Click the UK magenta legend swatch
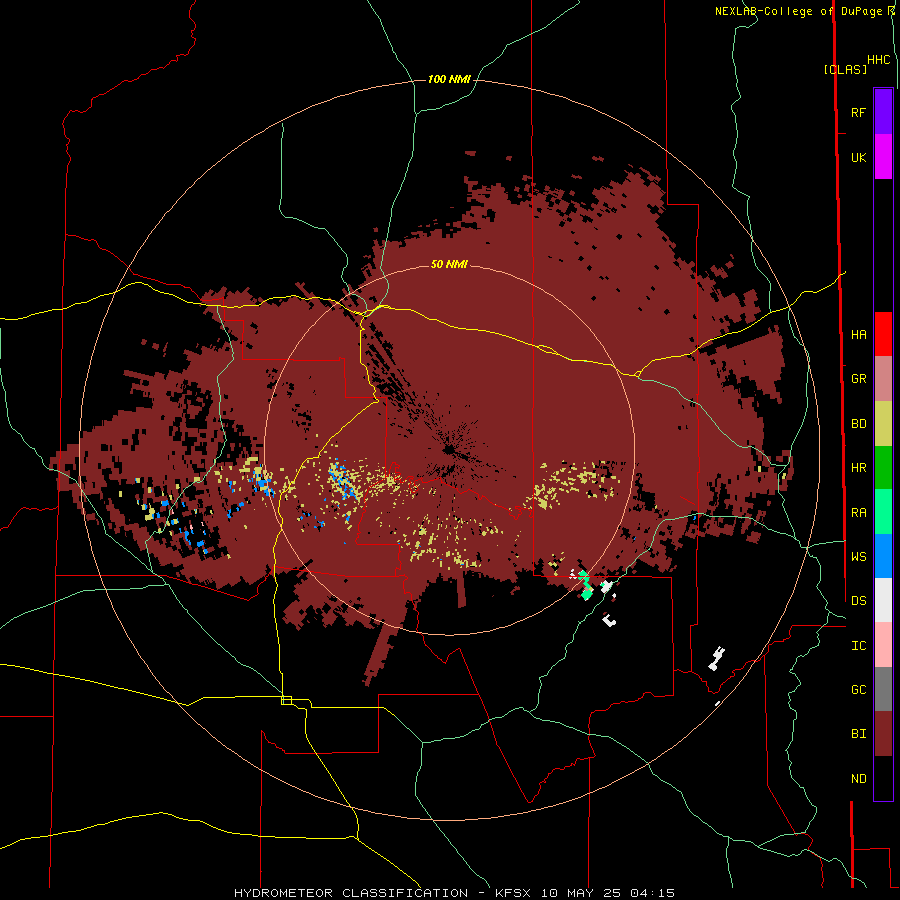This screenshot has width=900, height=900. click(883, 157)
